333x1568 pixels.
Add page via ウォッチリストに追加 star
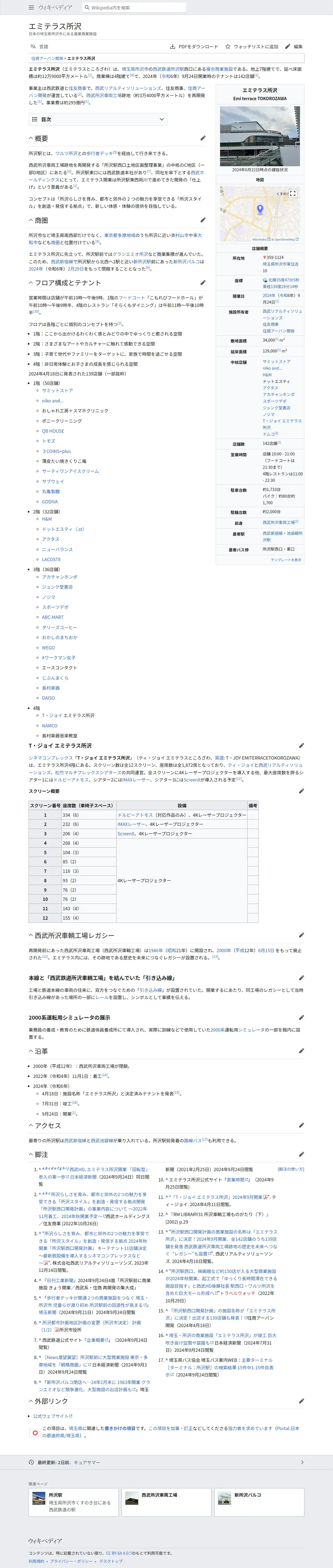point(251,46)
